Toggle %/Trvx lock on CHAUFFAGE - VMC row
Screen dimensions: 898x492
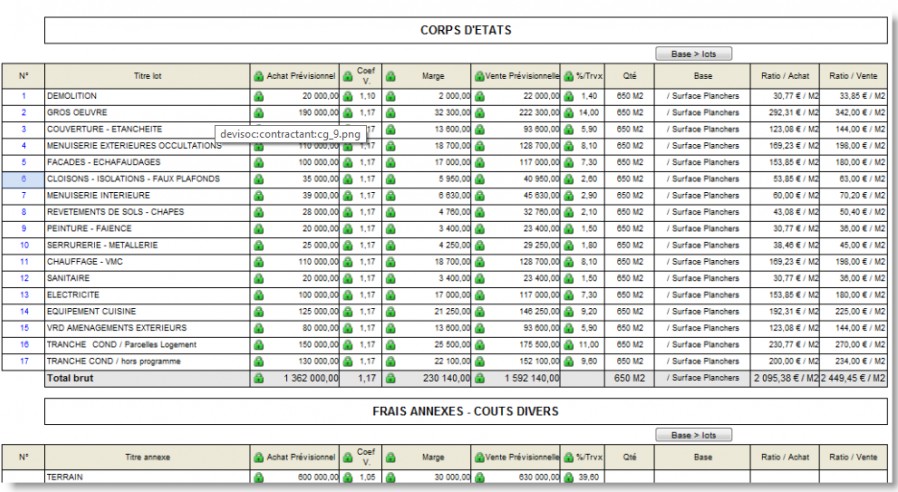pyautogui.click(x=569, y=263)
